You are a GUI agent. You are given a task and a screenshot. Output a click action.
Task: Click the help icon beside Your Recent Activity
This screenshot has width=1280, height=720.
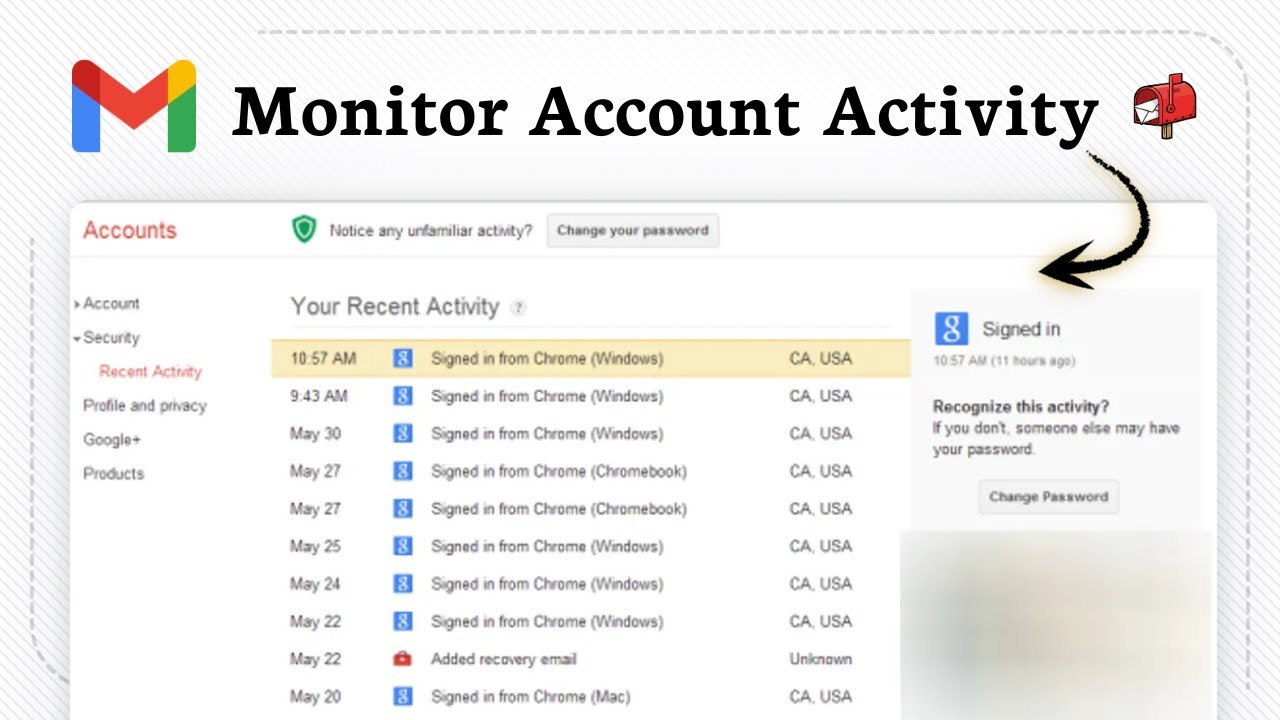coord(518,308)
